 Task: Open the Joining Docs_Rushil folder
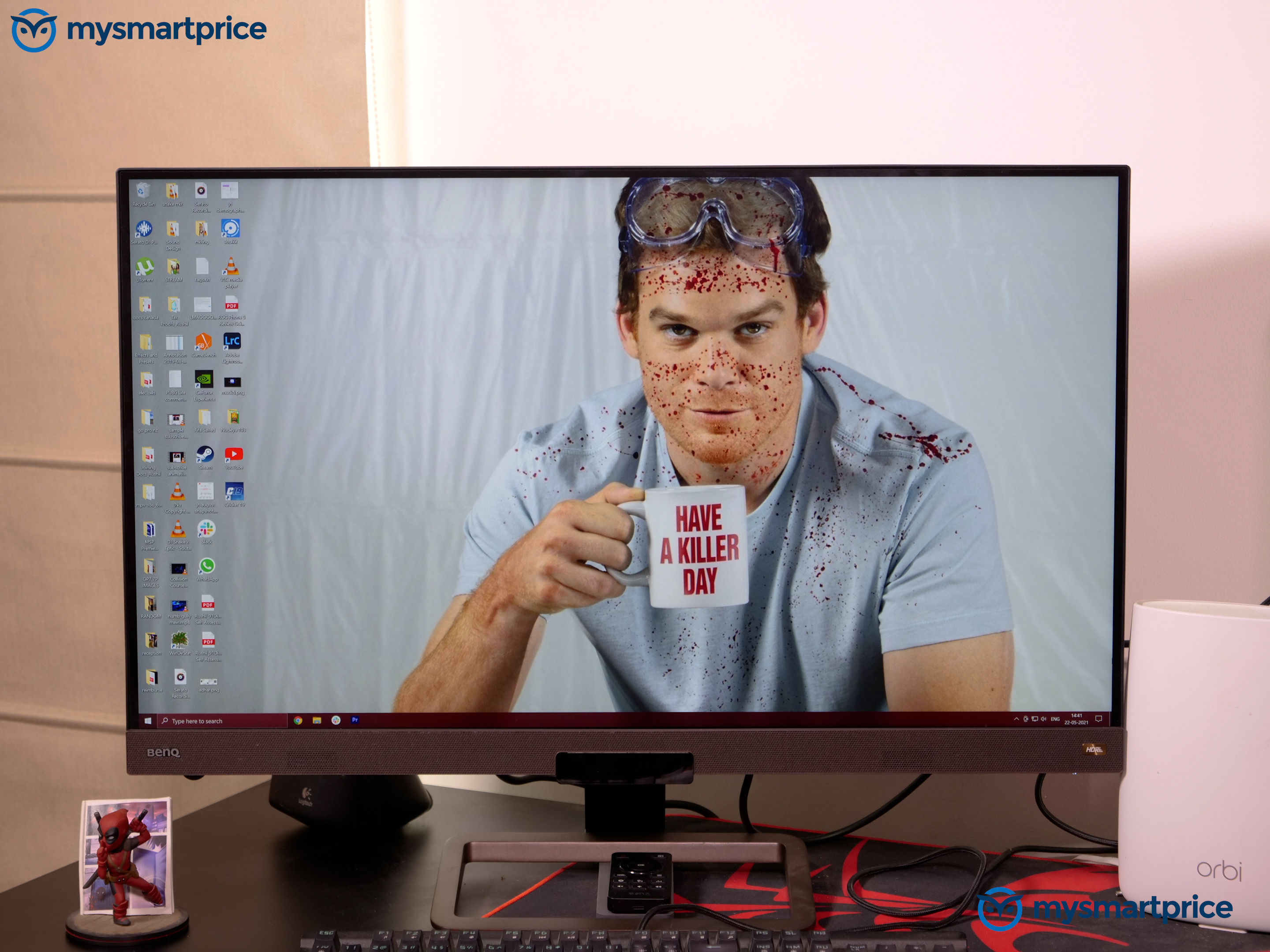pyautogui.click(x=148, y=462)
